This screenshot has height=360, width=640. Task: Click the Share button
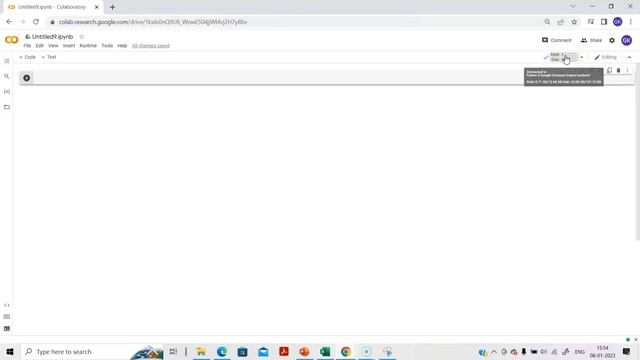click(x=591, y=40)
